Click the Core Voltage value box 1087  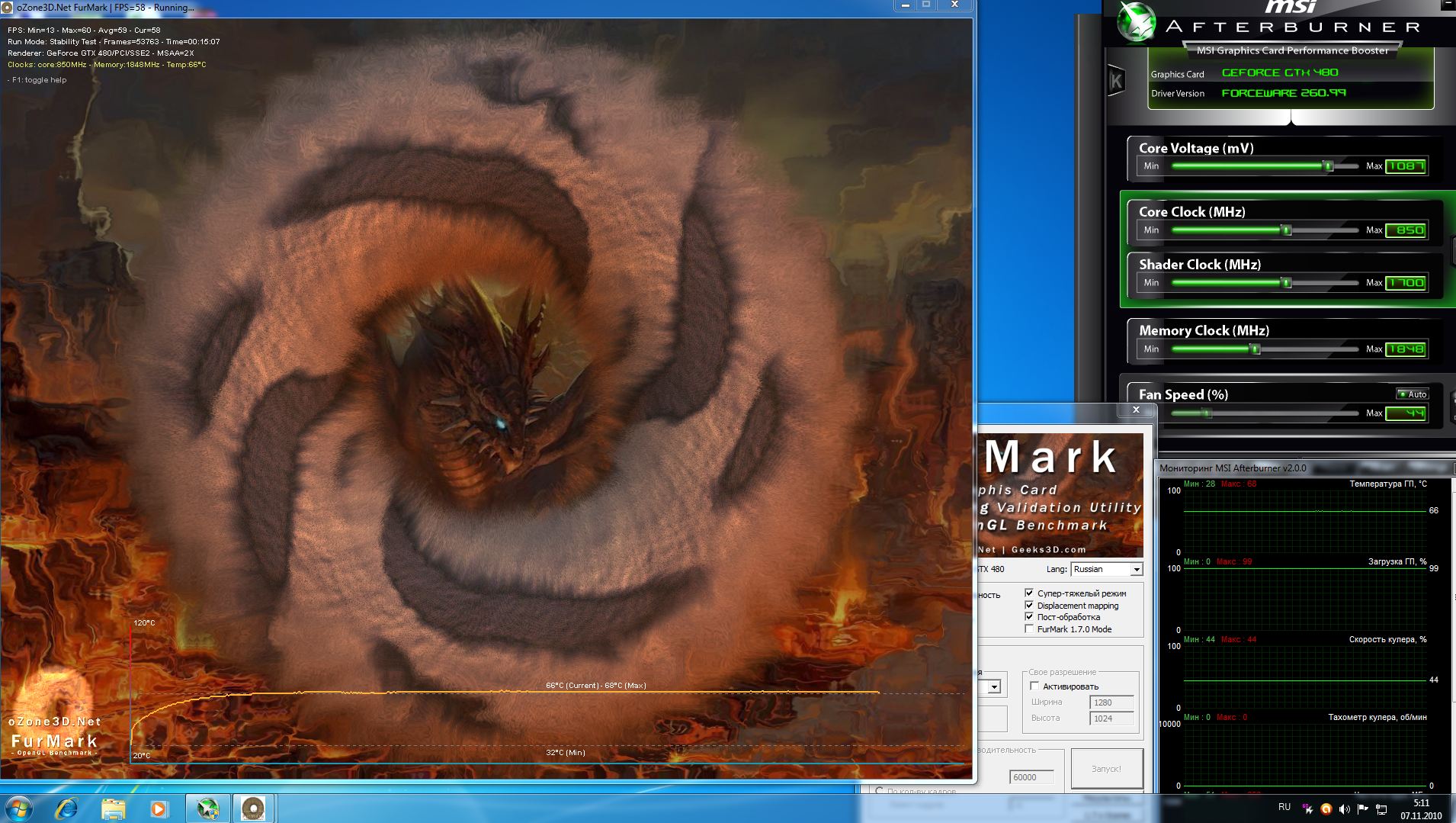[x=1406, y=166]
